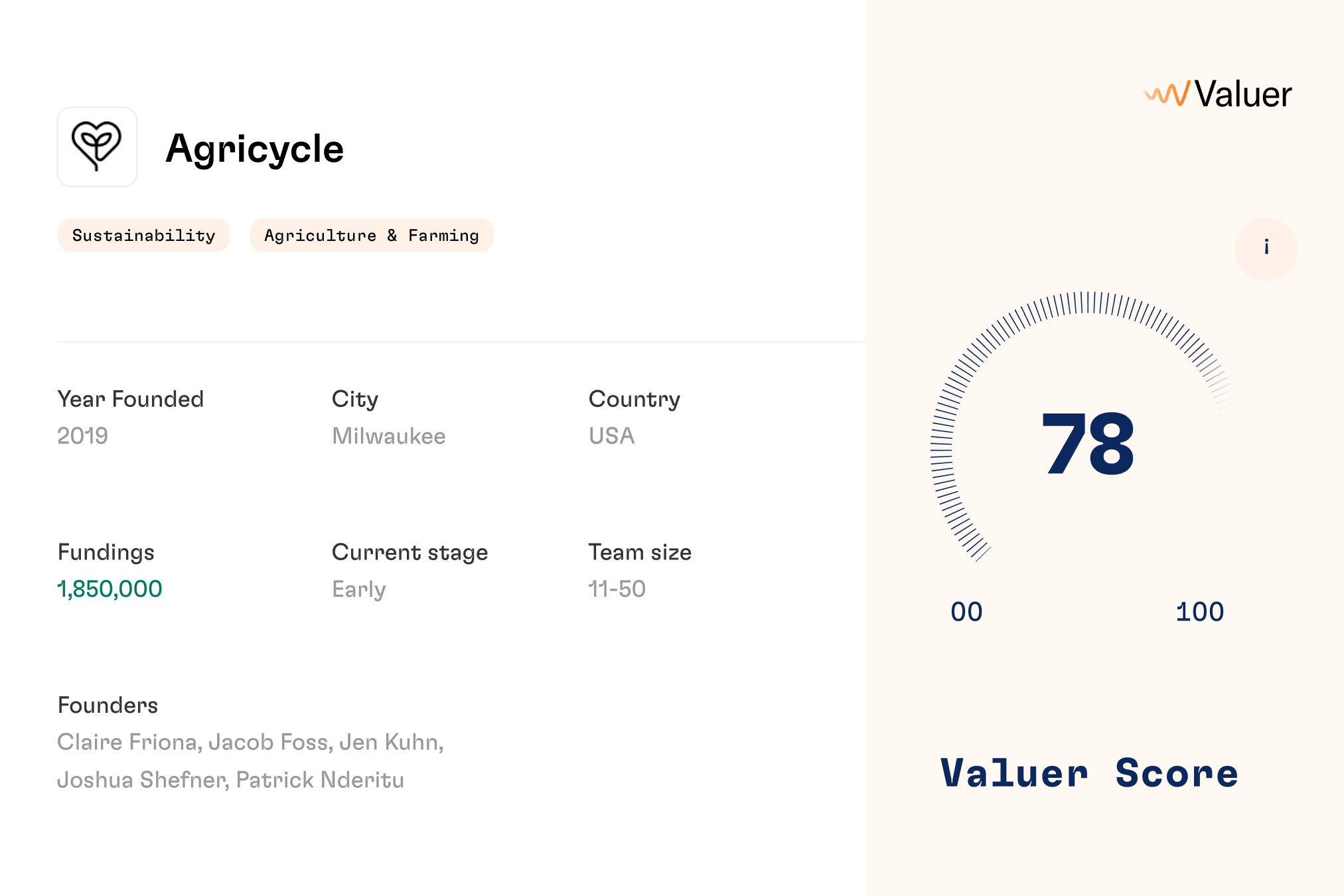Click the Year Founded value 2019

coord(82,435)
